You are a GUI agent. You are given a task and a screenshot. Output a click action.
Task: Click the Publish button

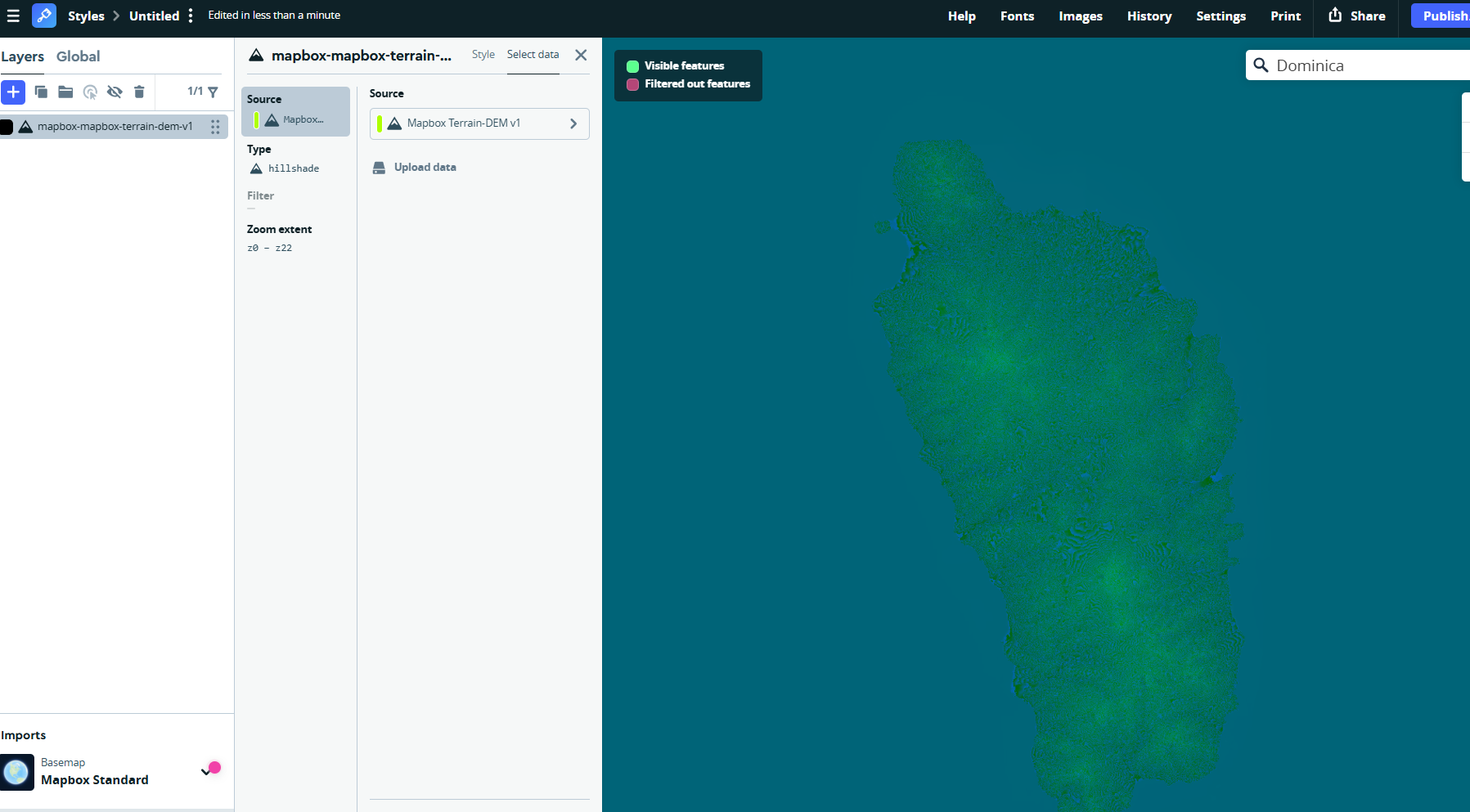[1443, 16]
